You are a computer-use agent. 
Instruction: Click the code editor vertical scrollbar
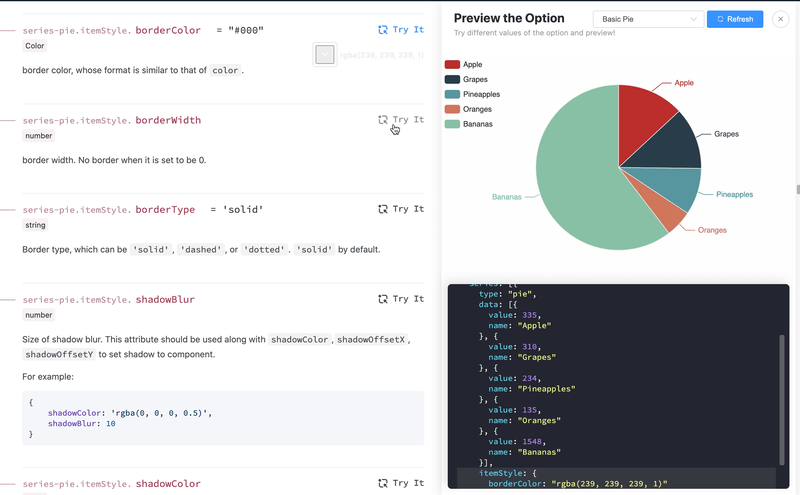tap(782, 400)
